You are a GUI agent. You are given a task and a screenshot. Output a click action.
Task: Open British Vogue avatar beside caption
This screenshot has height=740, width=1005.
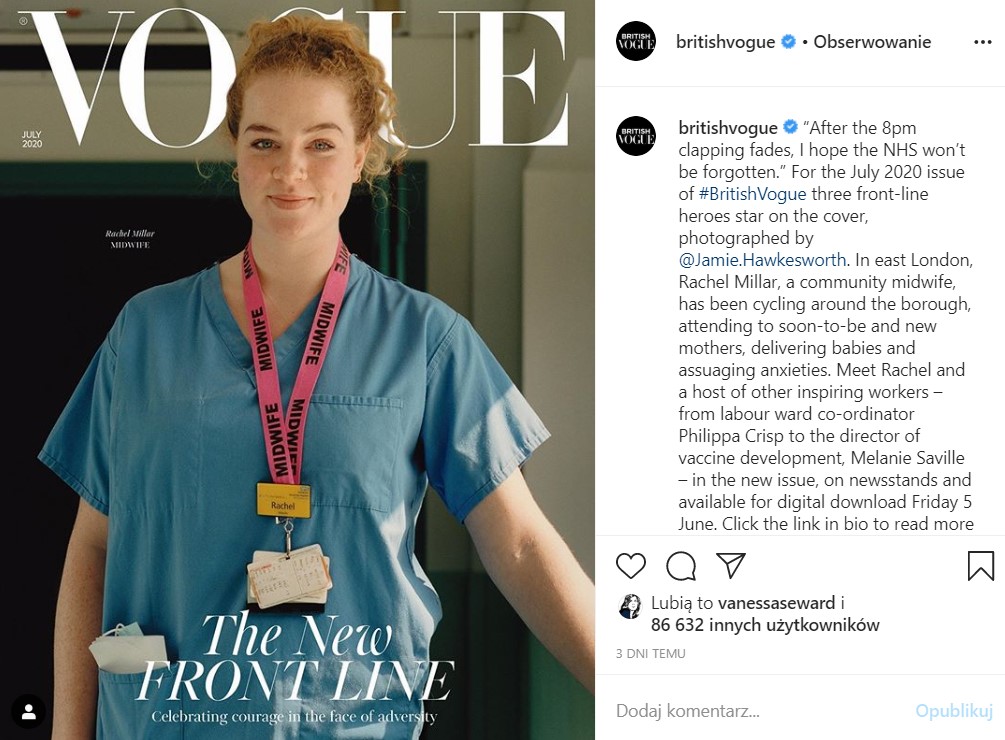pyautogui.click(x=636, y=136)
